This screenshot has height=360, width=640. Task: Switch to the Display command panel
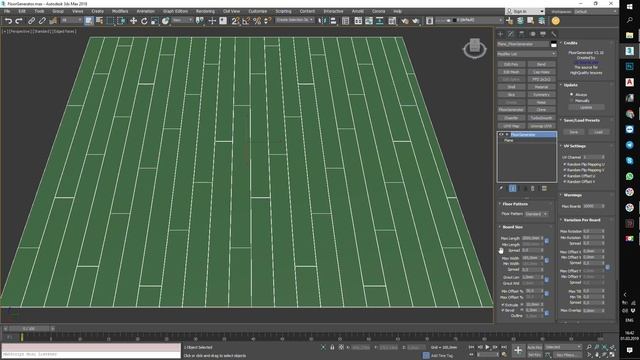point(543,34)
